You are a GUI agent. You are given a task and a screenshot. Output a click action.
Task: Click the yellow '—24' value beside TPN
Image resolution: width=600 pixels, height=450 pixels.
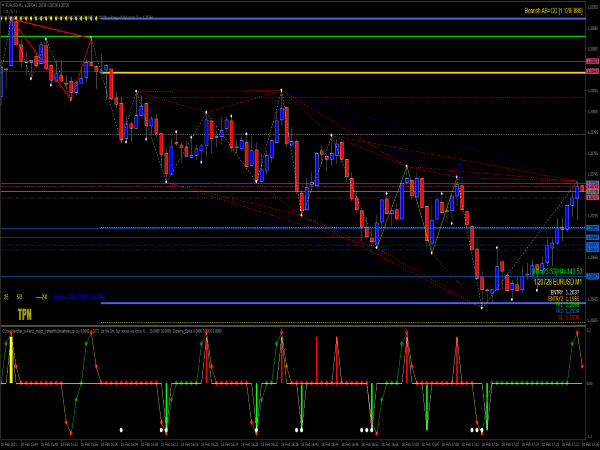coord(41,297)
